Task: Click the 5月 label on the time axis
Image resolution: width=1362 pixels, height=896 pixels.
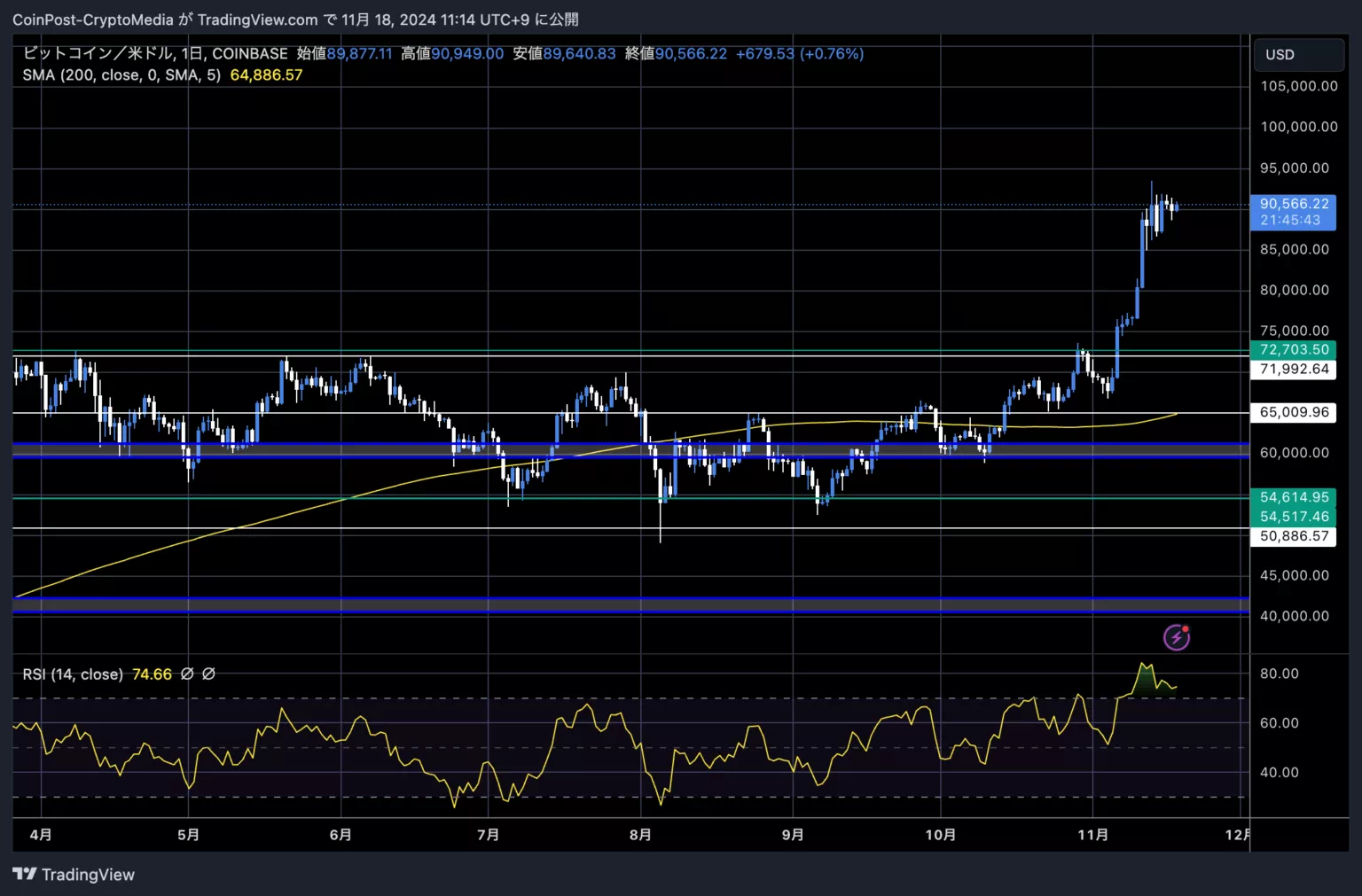Action: click(188, 835)
